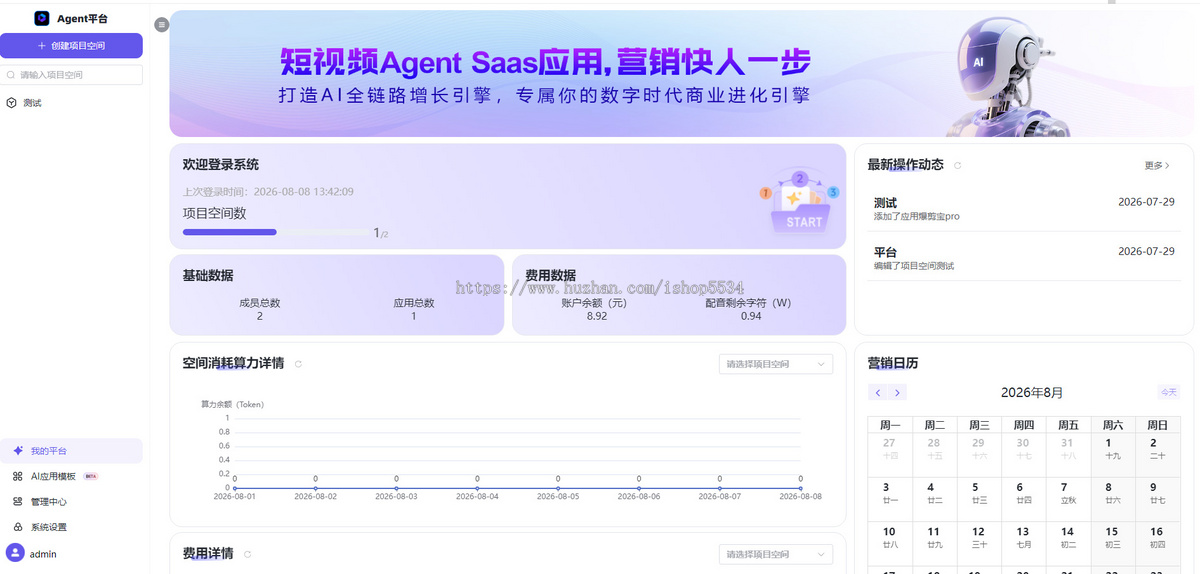The height and width of the screenshot is (574, 1200).
Task: Click the last login time text
Action: coord(268,192)
